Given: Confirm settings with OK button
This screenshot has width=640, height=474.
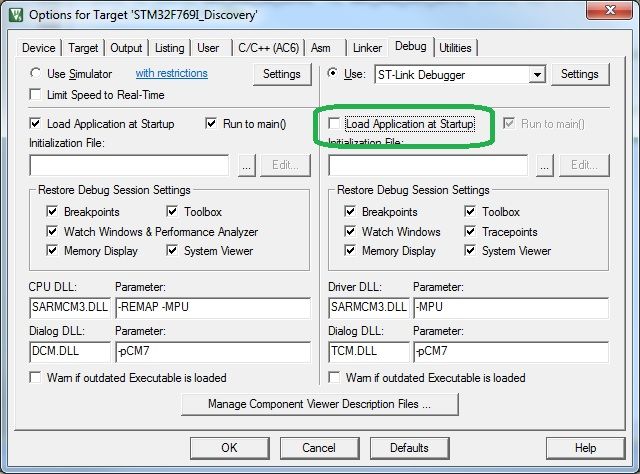Looking at the screenshot, I should [x=229, y=448].
